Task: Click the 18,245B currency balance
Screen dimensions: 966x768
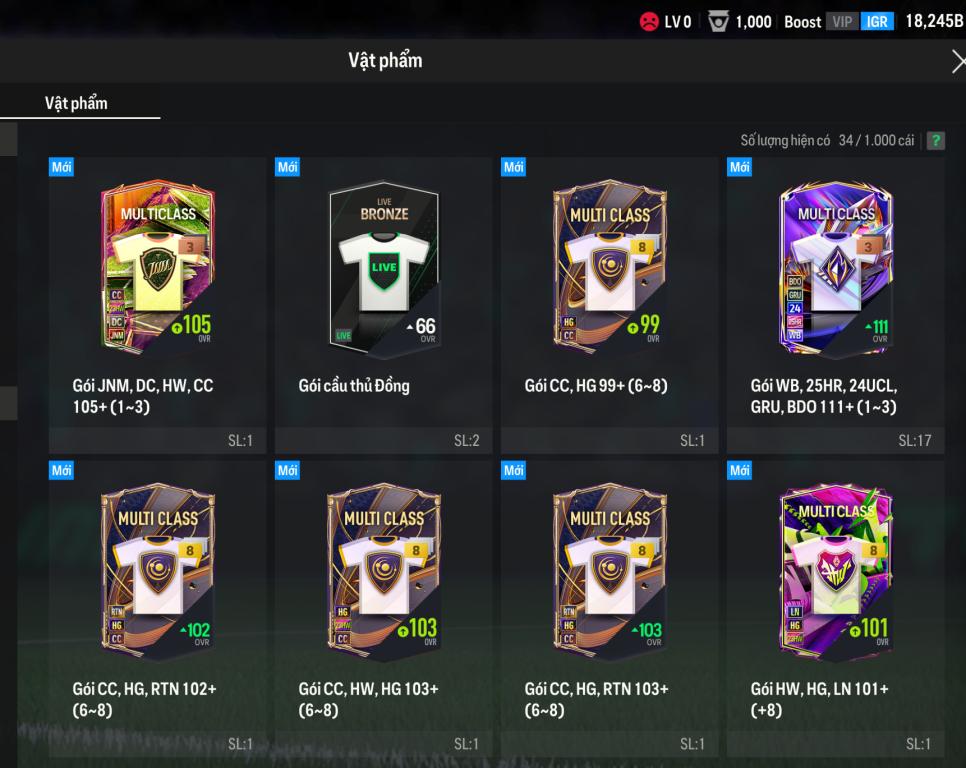Action: coord(934,22)
